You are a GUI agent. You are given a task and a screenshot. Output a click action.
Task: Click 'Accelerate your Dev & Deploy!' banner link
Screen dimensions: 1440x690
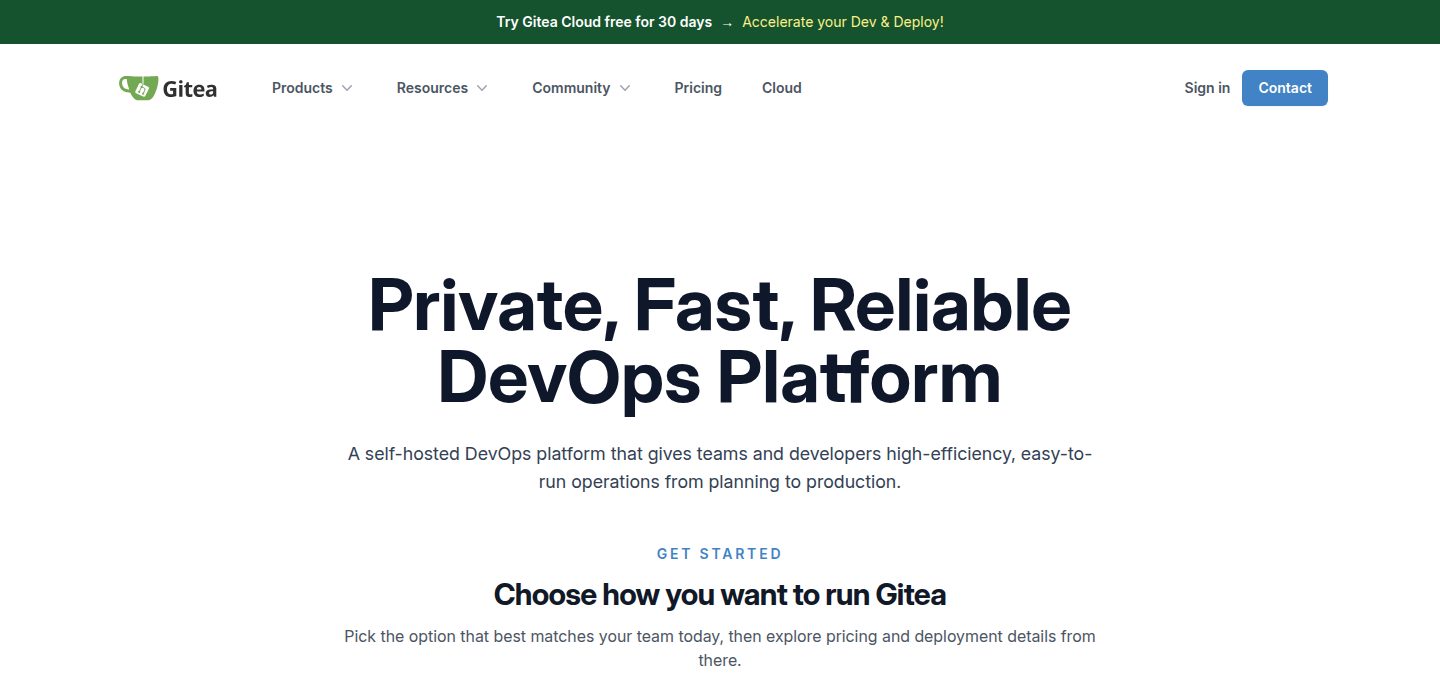[x=843, y=22]
